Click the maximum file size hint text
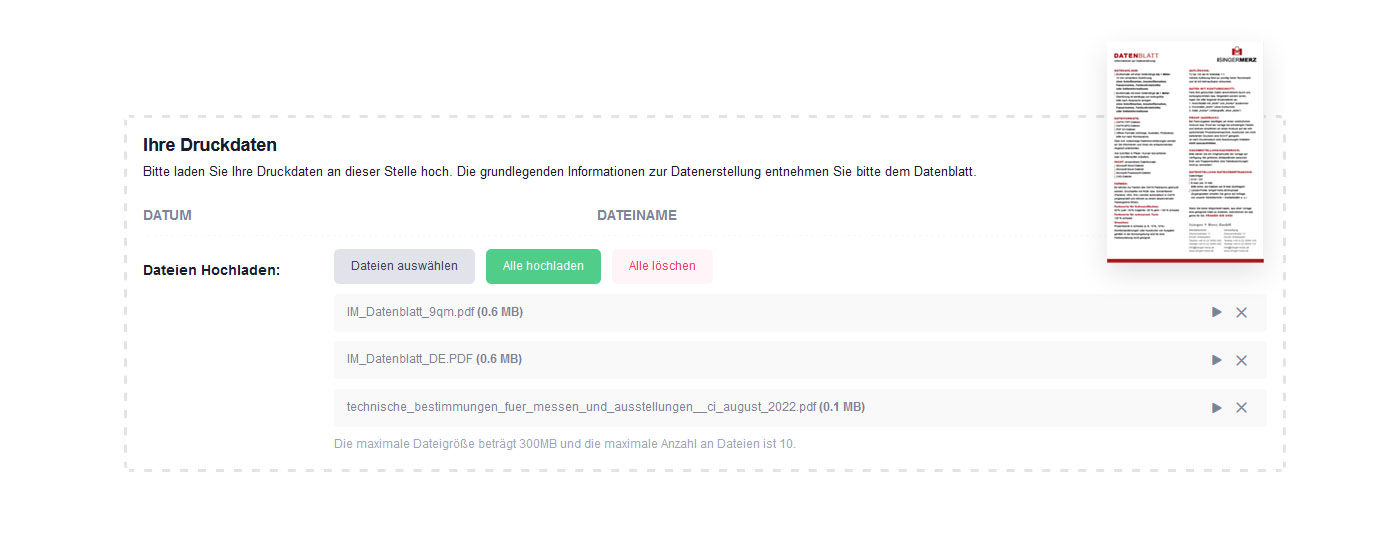 [x=564, y=443]
